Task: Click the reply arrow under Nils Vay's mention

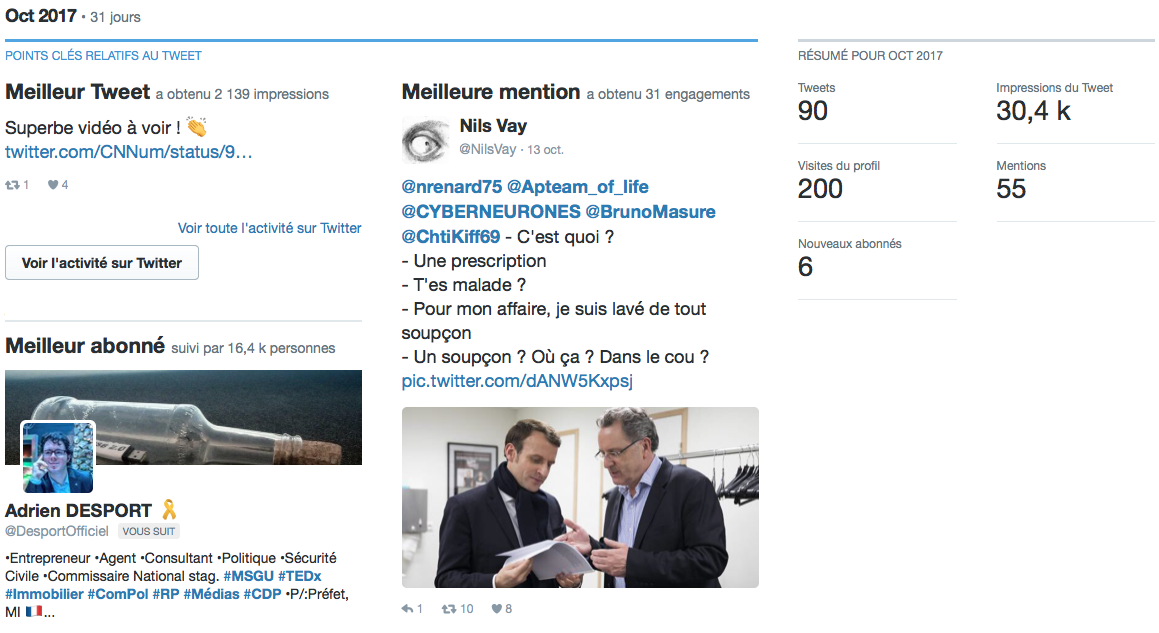Action: (407, 609)
